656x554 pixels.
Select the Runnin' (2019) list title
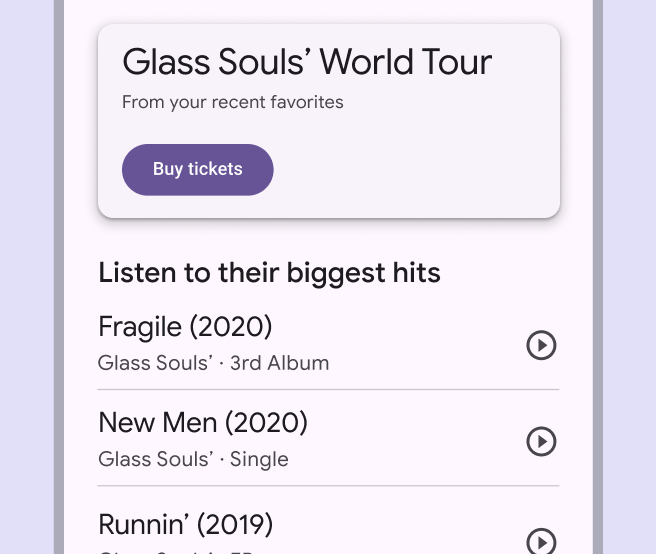[x=185, y=524]
